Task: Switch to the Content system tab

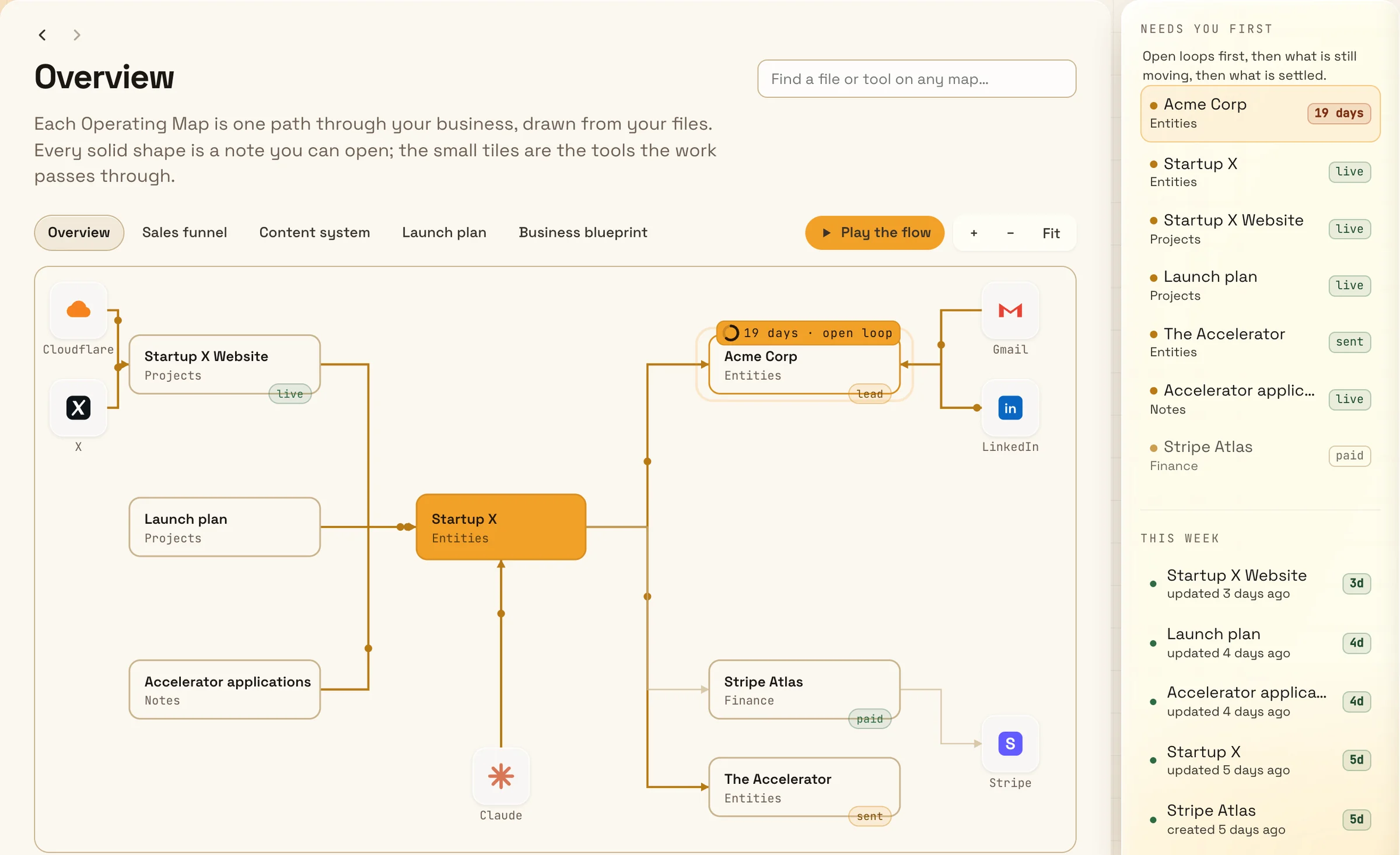Action: point(314,233)
